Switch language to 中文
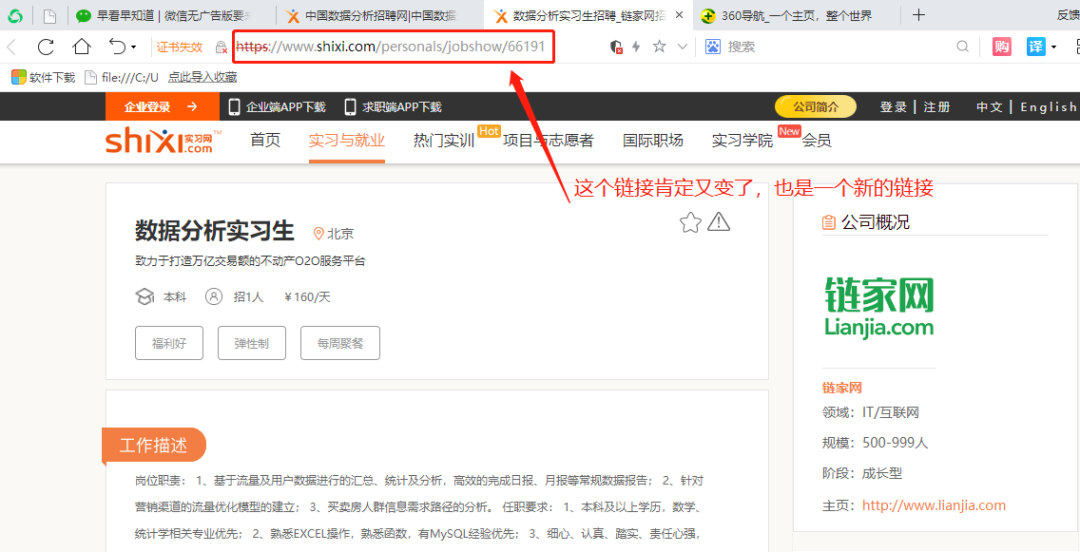Viewport: 1080px width, 552px height. tap(990, 107)
